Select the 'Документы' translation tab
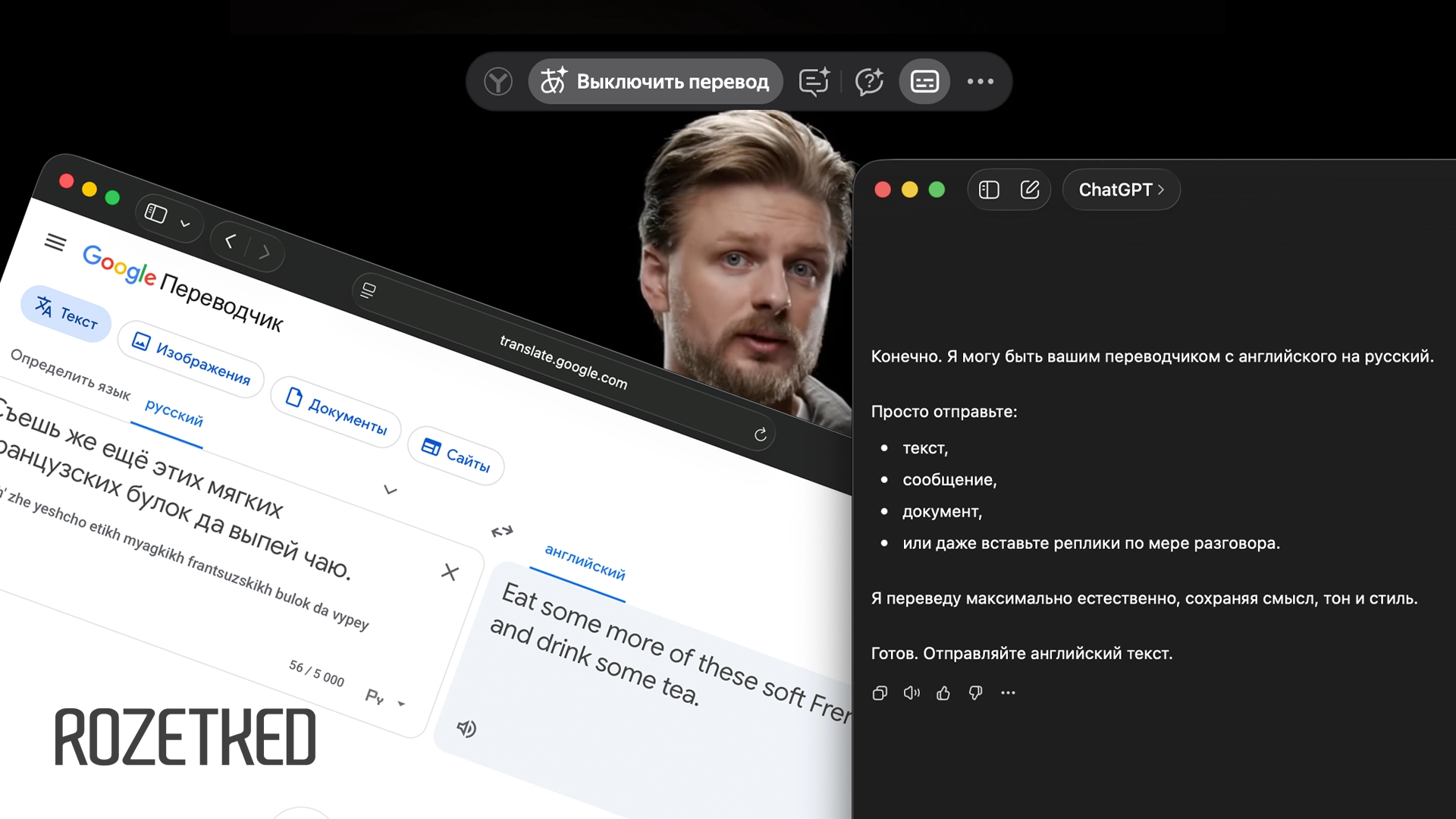1456x819 pixels. click(x=336, y=413)
